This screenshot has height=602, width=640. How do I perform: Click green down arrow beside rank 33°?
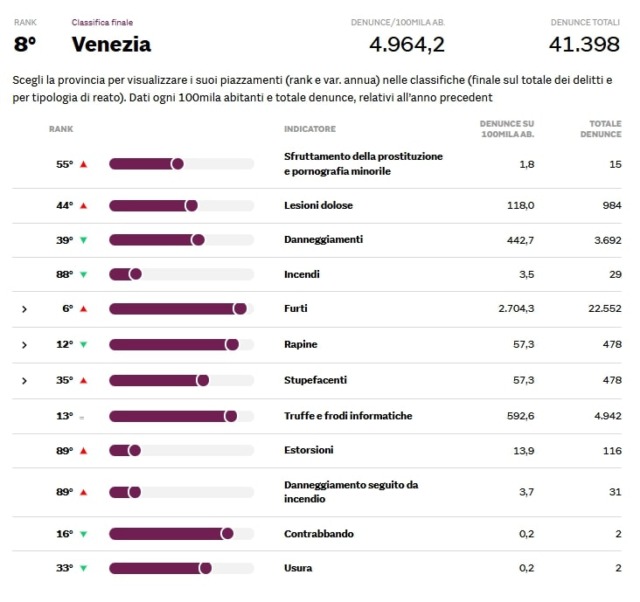point(83,568)
